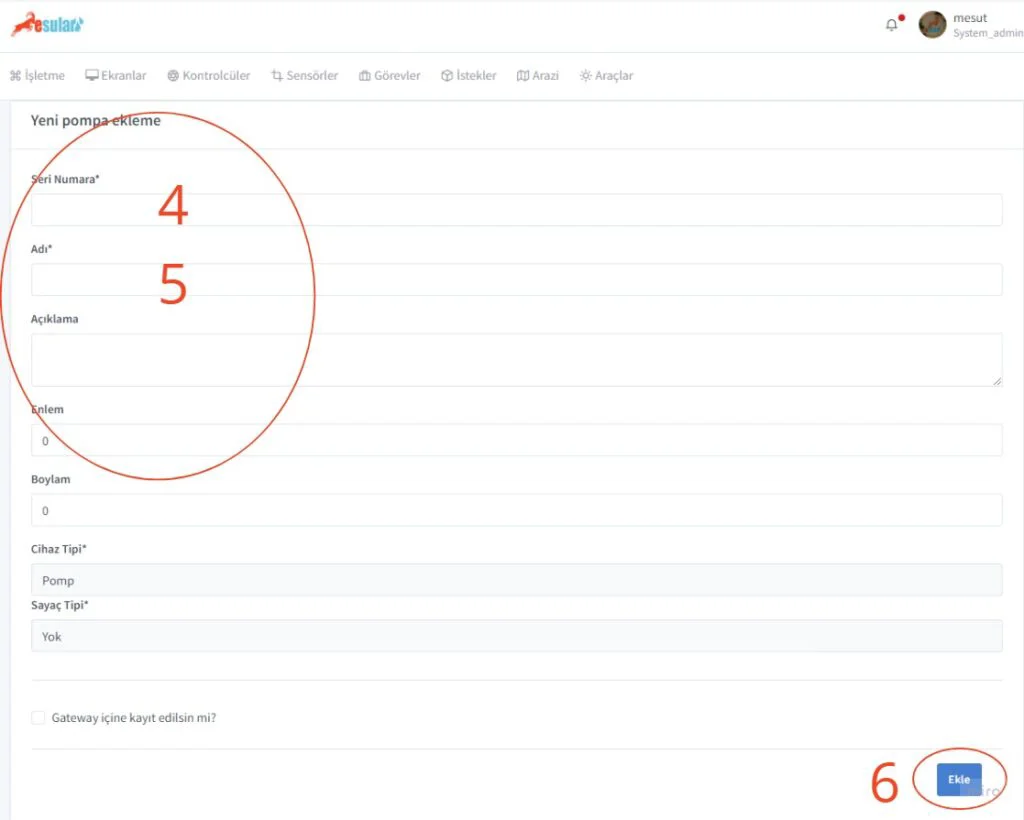The height and width of the screenshot is (820, 1024).
Task: Open the Cihaz Tipi dropdown
Action: (516, 580)
